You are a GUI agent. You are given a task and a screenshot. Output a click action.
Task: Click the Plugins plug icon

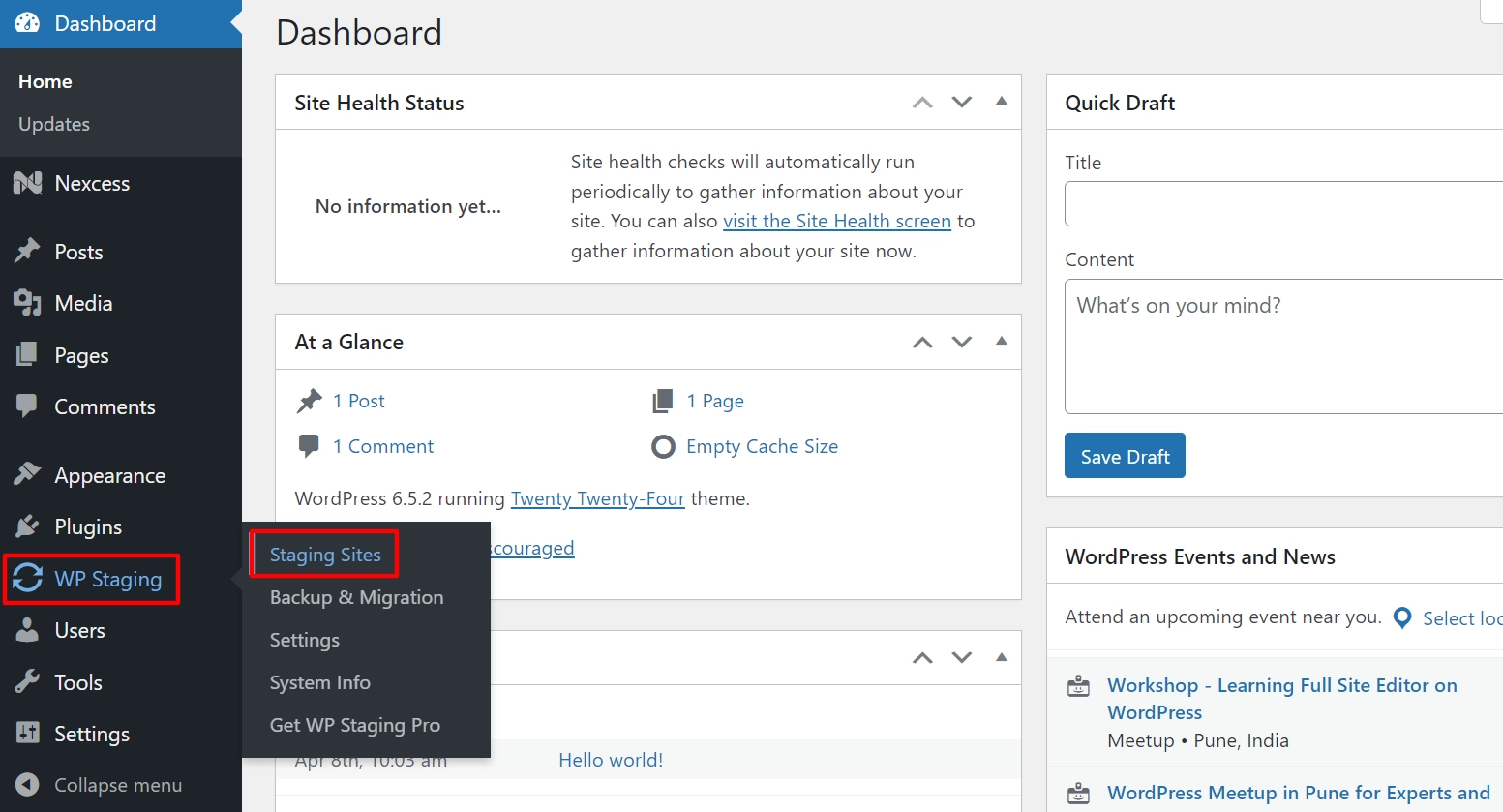27,526
